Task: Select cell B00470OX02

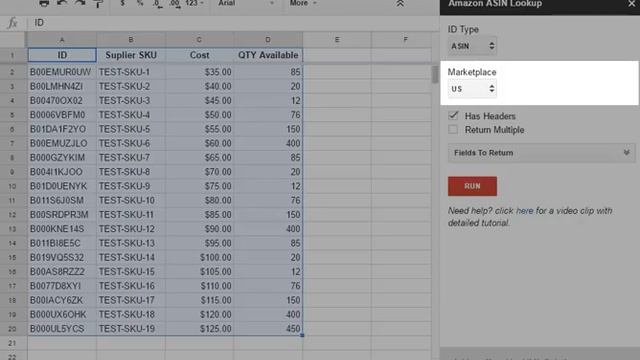Action: (x=62, y=100)
